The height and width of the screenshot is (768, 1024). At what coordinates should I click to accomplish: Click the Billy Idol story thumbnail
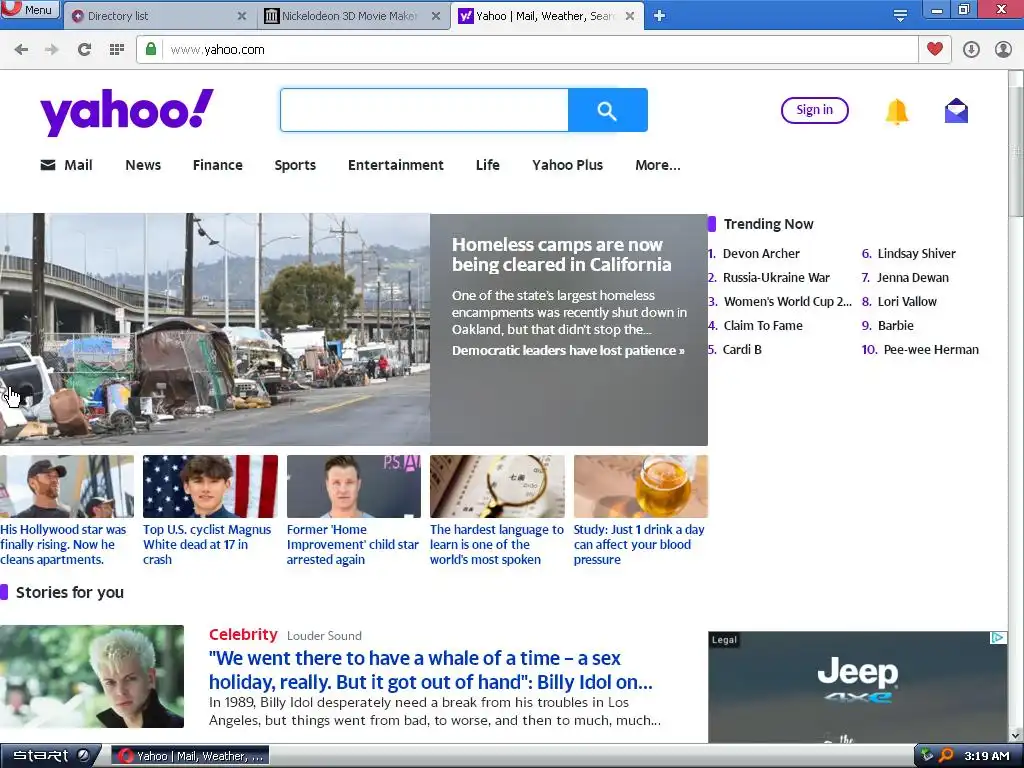click(92, 677)
